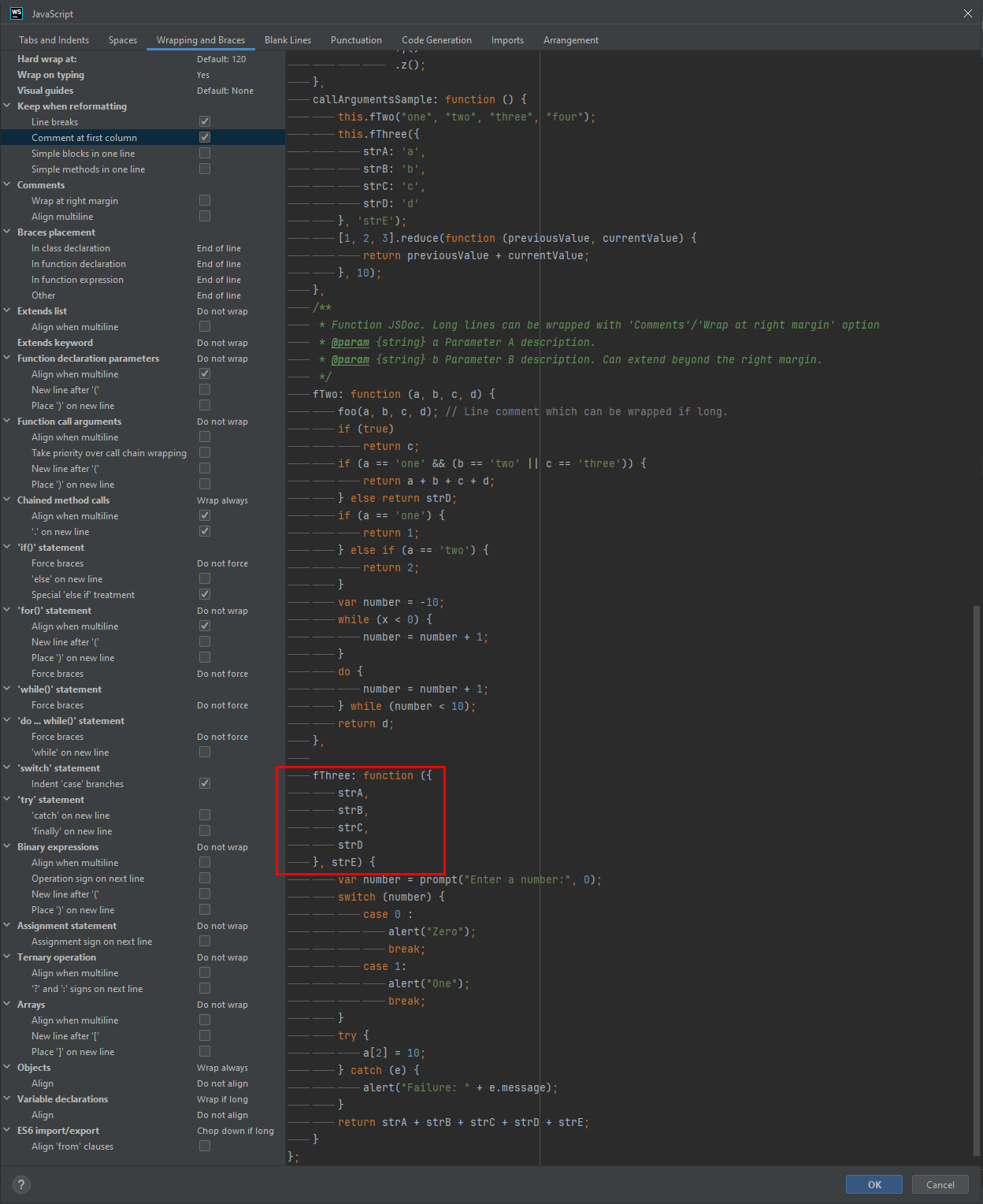The image size is (983, 1204).
Task: Collapse the Binary expressions section
Action: (8, 846)
